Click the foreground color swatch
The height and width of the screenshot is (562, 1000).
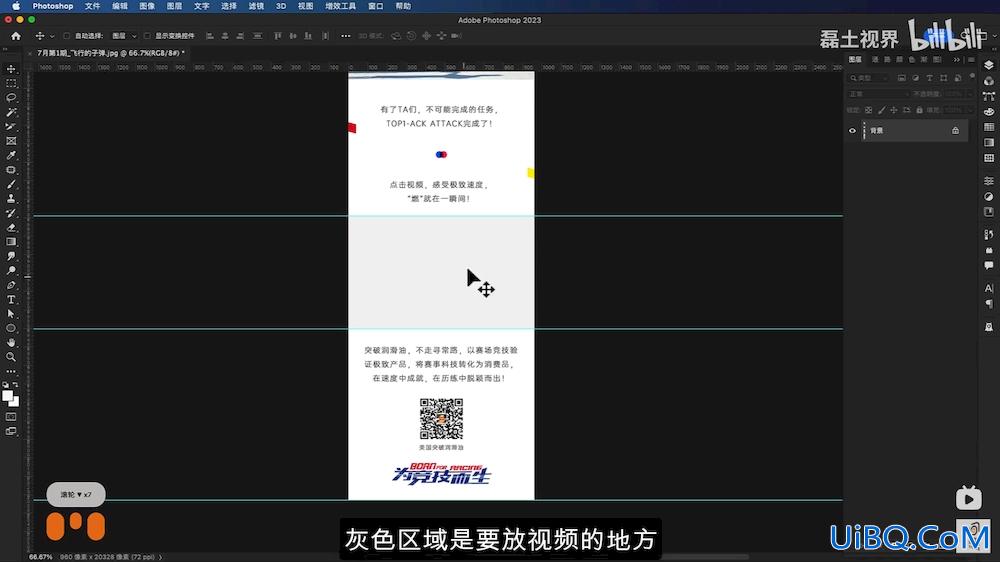8,396
